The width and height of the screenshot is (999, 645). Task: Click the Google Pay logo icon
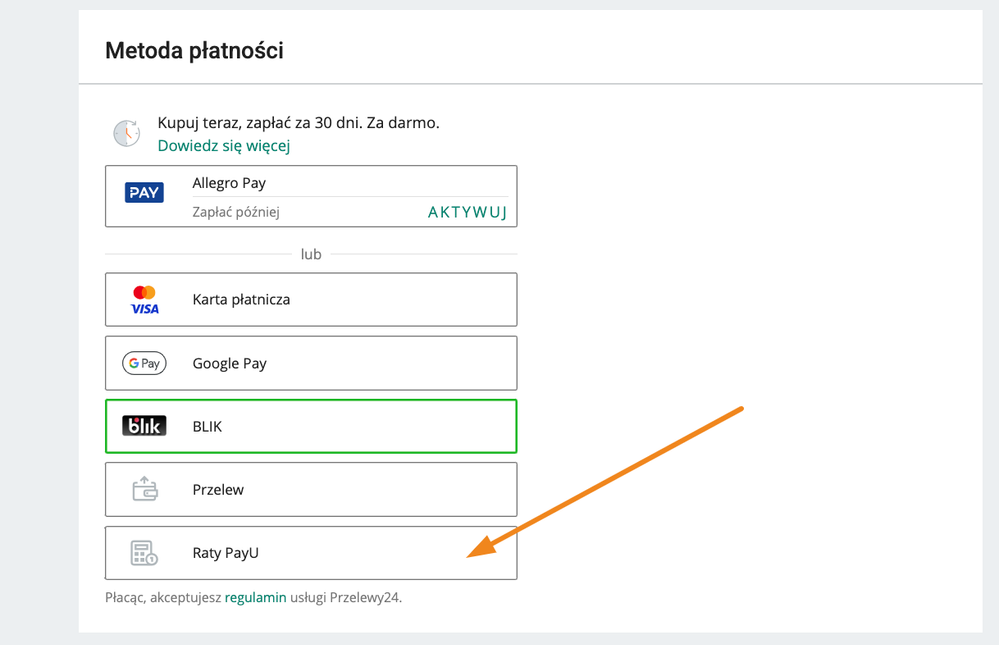point(145,364)
